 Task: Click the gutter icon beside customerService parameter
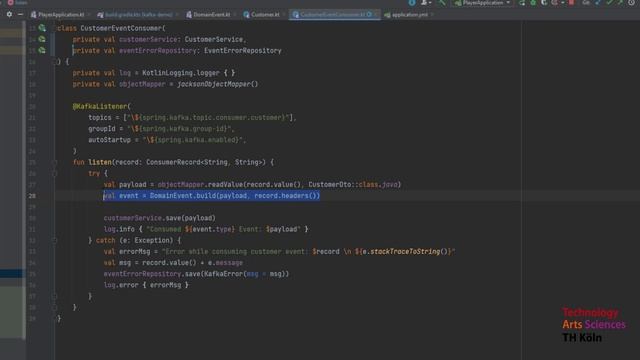(x=42, y=39)
